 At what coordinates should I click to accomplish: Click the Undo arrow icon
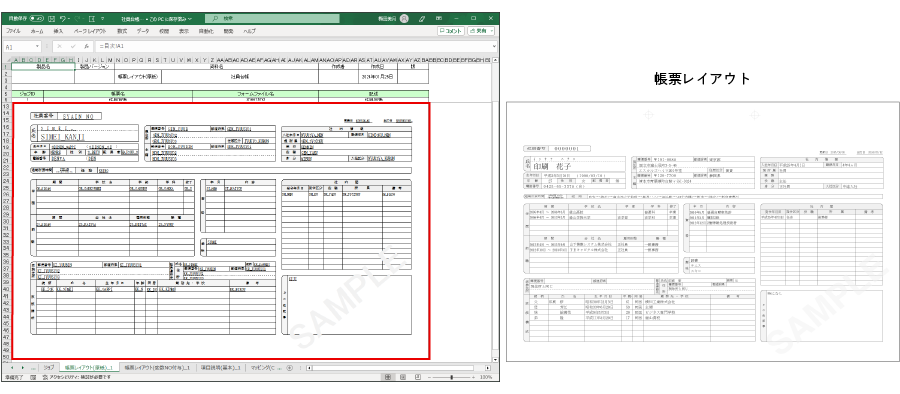(x=63, y=18)
